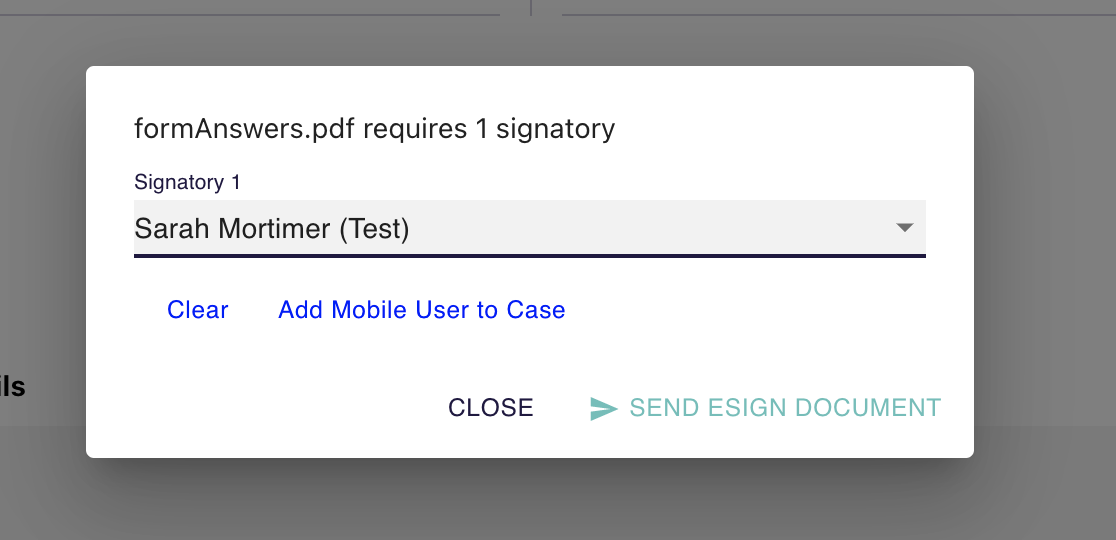Clear the selected signatory

coord(197,310)
